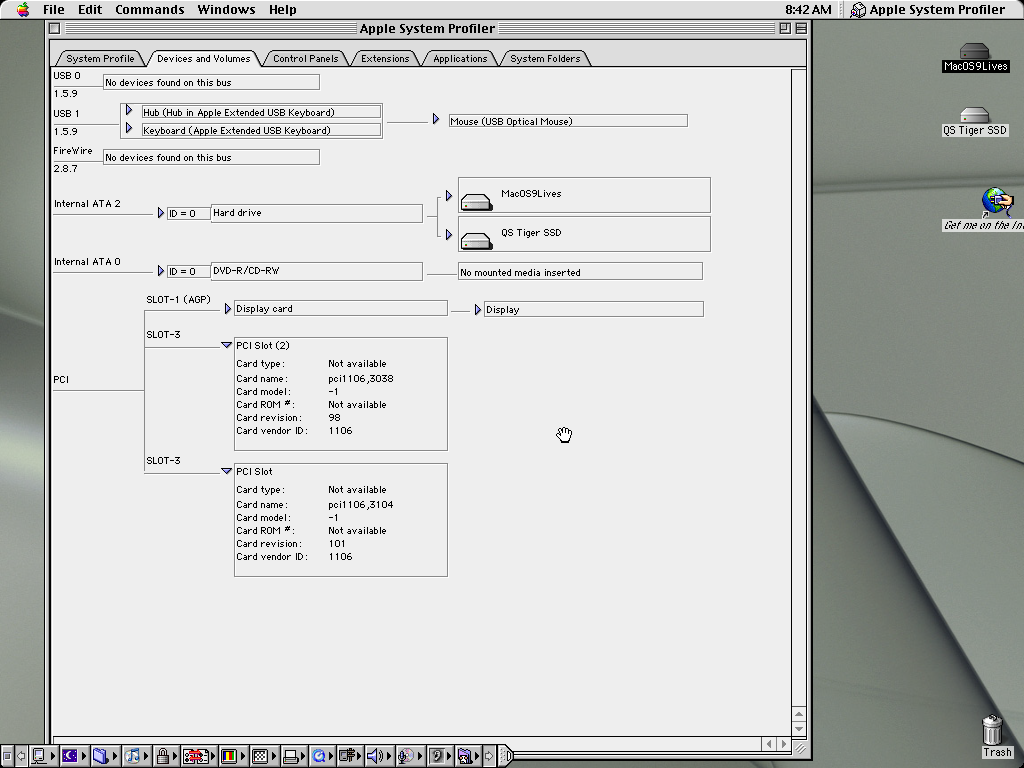The height and width of the screenshot is (768, 1024).
Task: Collapse the pci1106,3104 PCI Slot details
Action: click(x=227, y=471)
